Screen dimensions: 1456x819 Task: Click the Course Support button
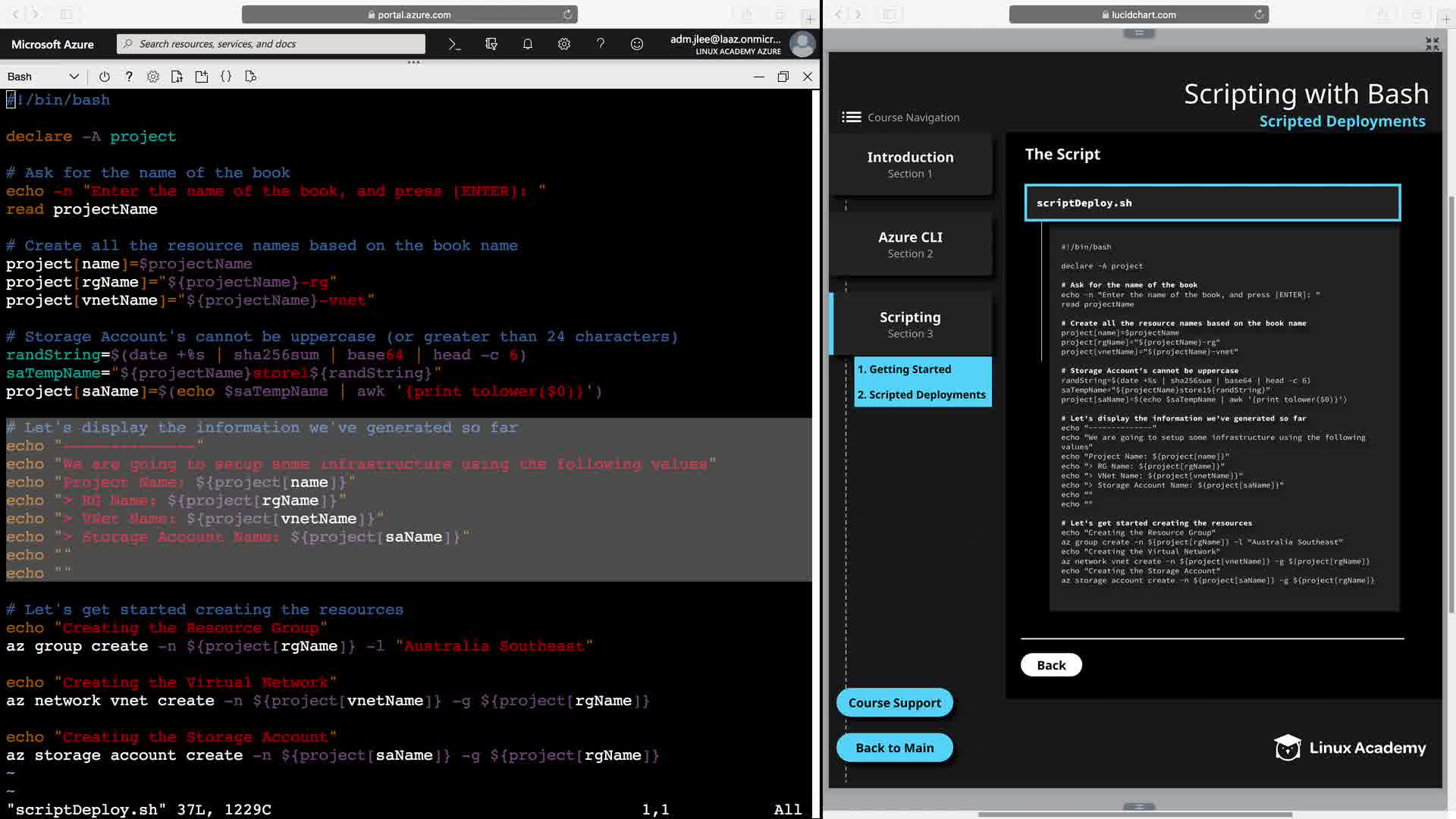pos(894,703)
